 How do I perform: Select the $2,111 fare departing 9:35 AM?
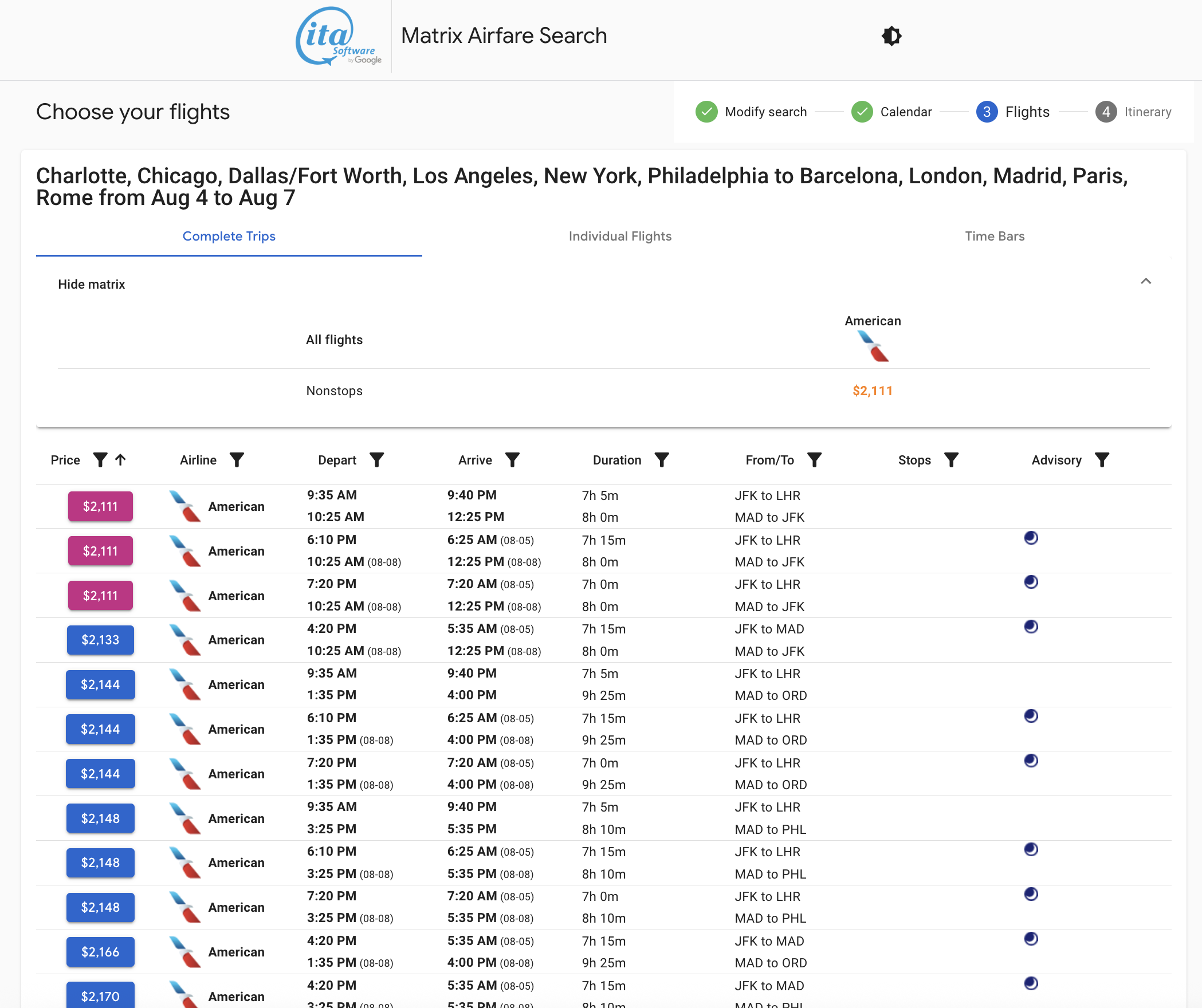pyautogui.click(x=100, y=506)
